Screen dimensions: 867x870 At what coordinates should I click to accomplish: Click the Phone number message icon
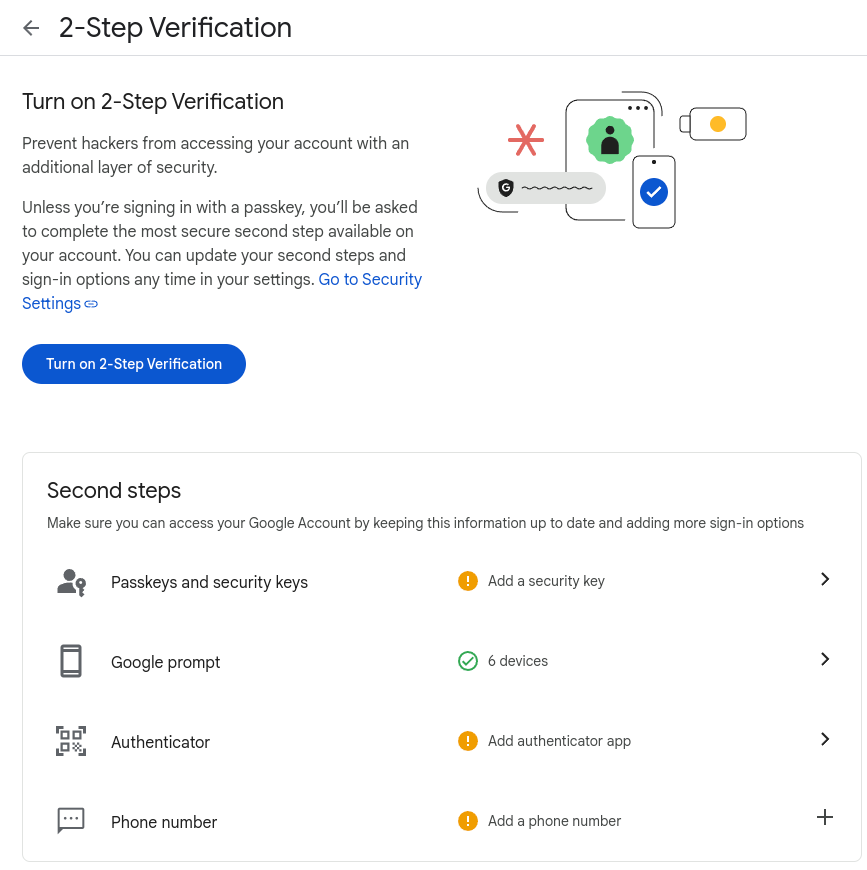[x=70, y=820]
